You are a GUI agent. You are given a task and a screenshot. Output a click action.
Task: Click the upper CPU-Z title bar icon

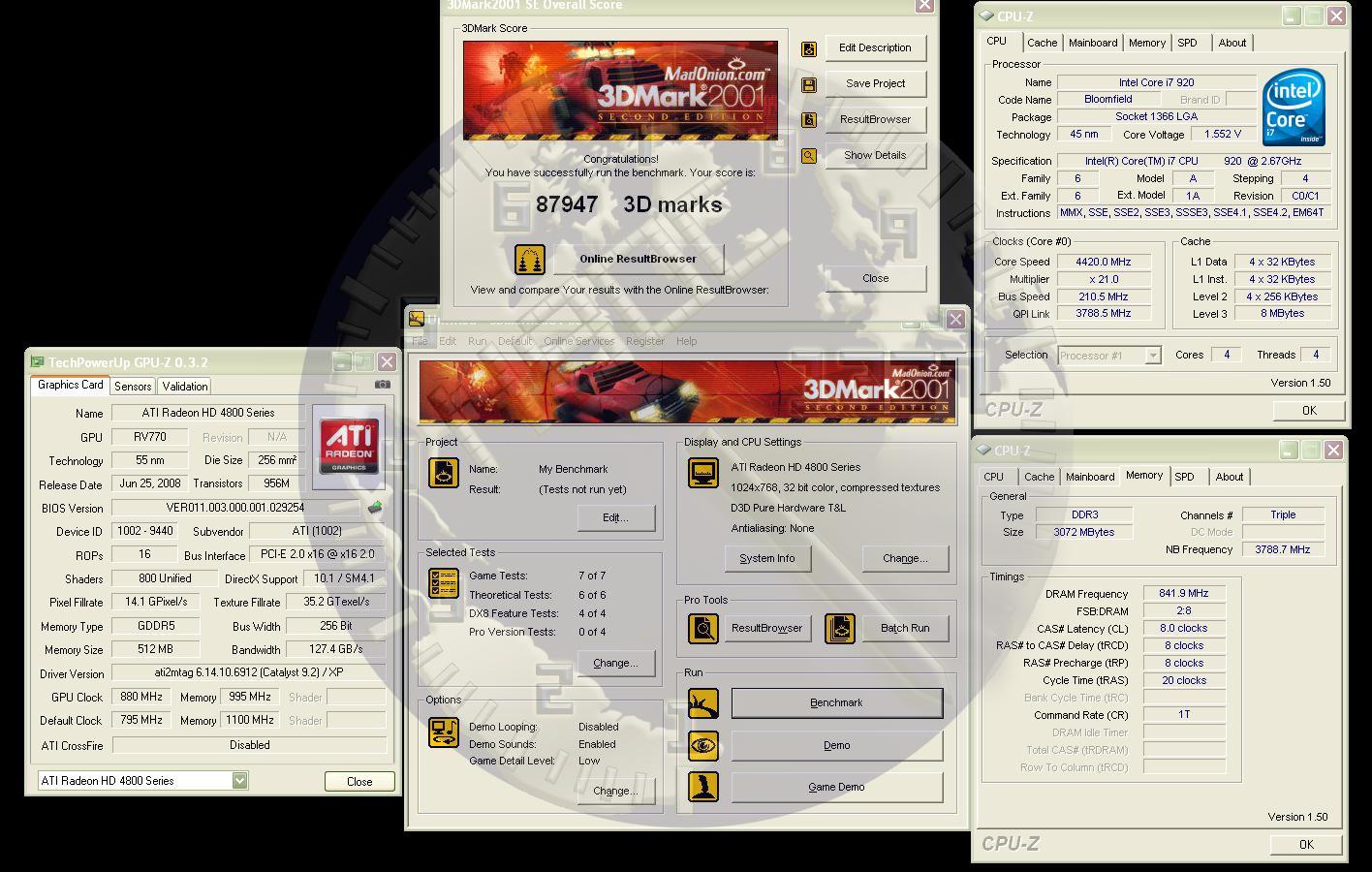[985, 16]
